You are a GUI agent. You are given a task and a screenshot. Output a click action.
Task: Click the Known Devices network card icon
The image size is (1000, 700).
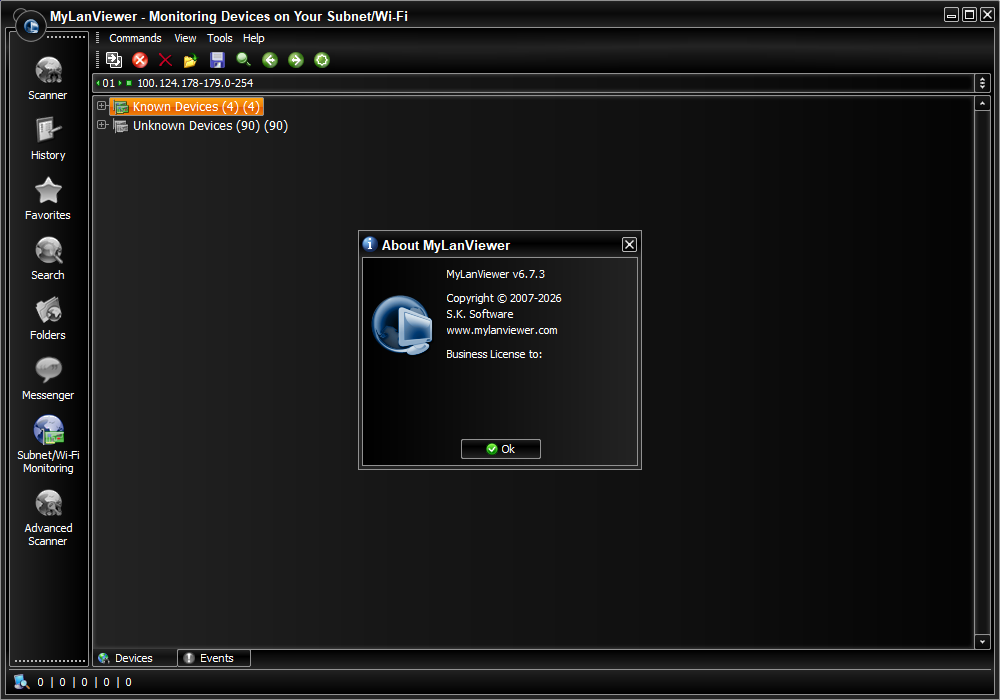[x=121, y=106]
